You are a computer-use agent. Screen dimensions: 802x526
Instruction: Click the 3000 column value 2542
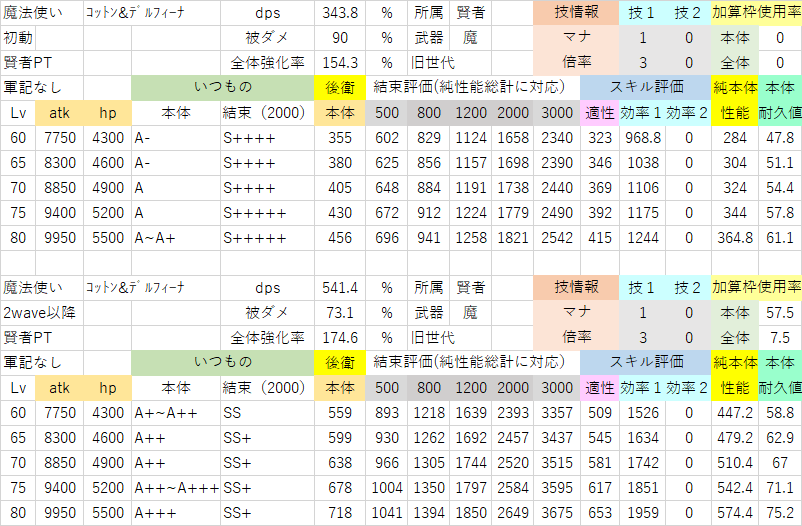tap(556, 238)
